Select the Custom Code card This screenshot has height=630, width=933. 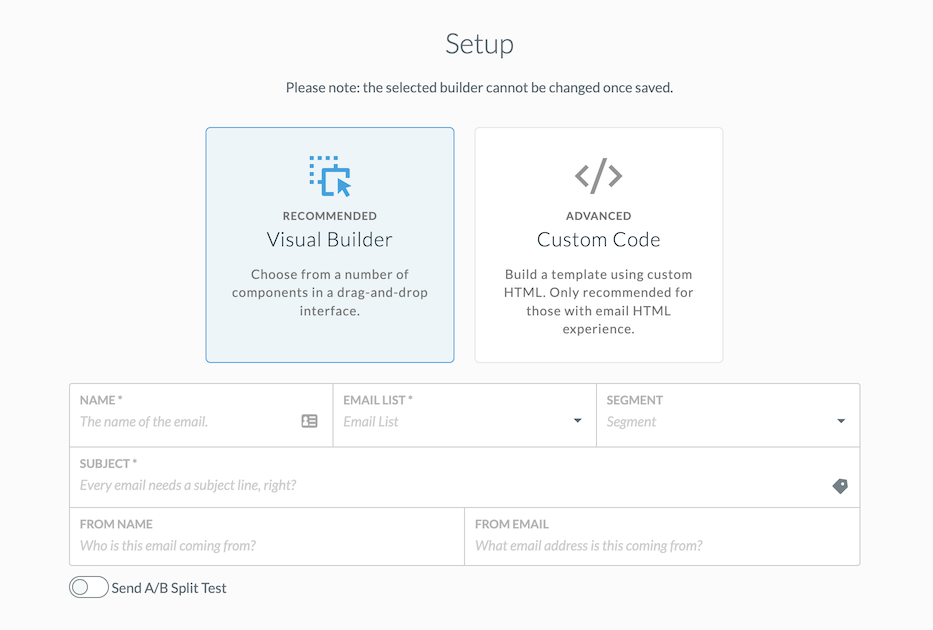[x=599, y=245]
